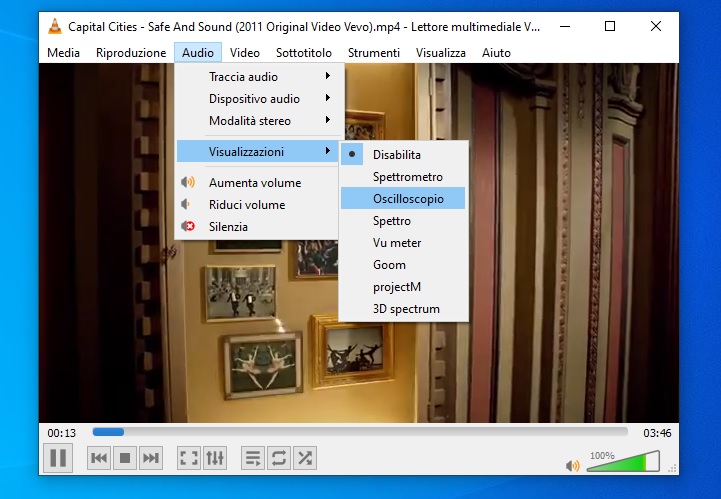Select the Disabilita radio option
The height and width of the screenshot is (499, 721).
tap(403, 155)
